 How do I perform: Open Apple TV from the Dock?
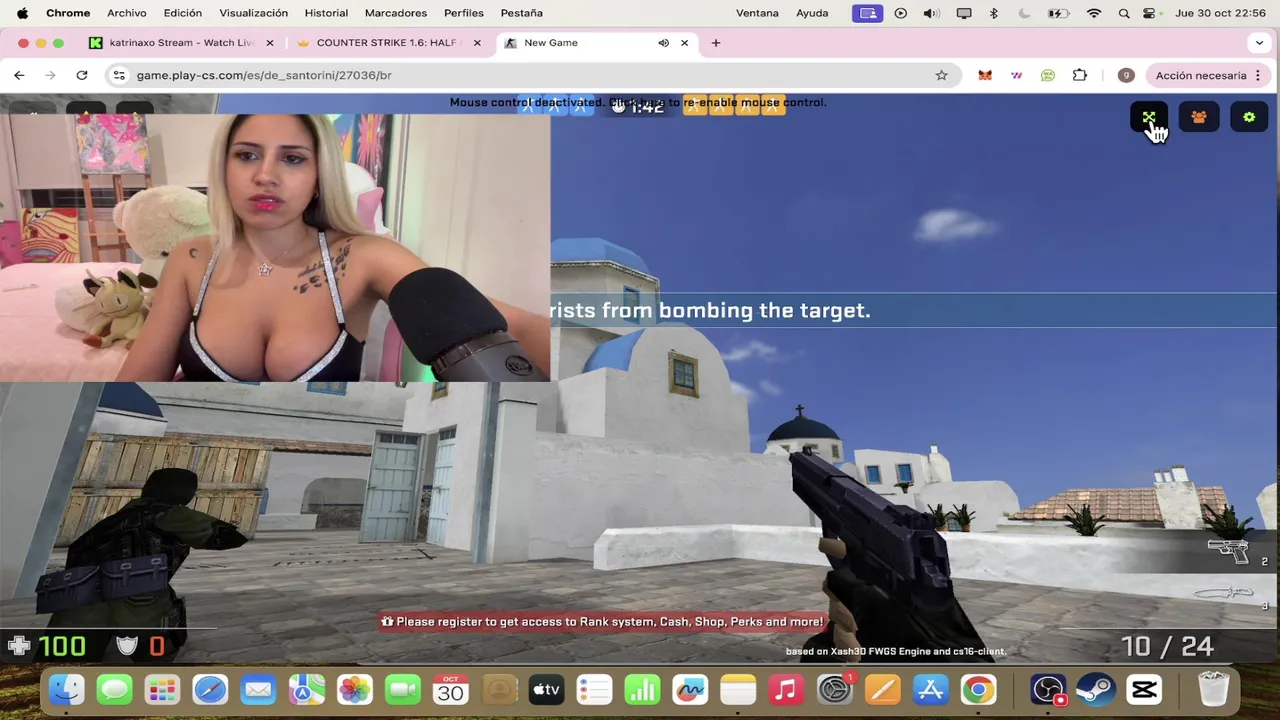click(546, 690)
